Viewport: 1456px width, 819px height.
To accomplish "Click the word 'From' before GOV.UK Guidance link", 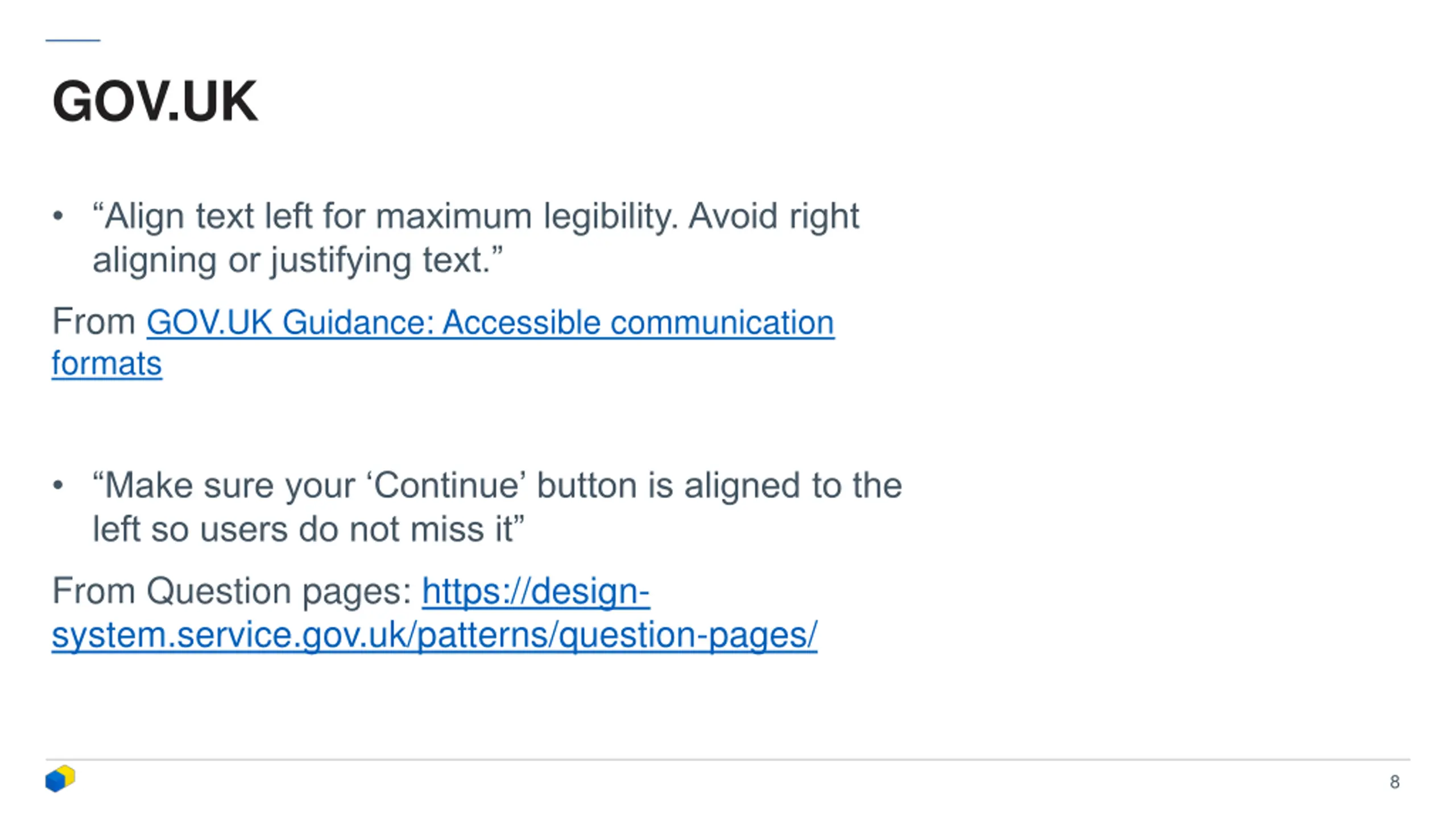I will 94,321.
